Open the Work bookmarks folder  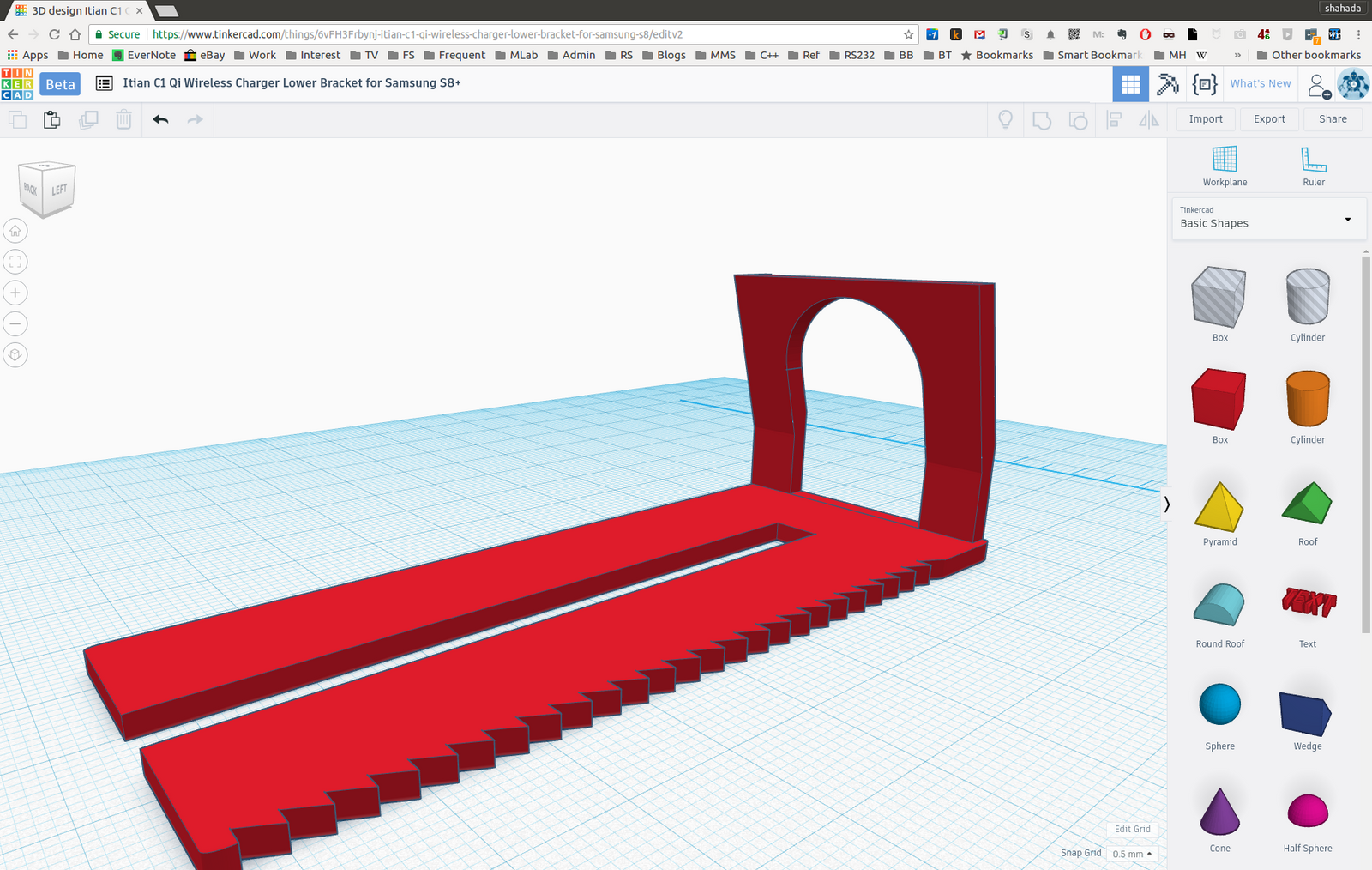(x=256, y=55)
